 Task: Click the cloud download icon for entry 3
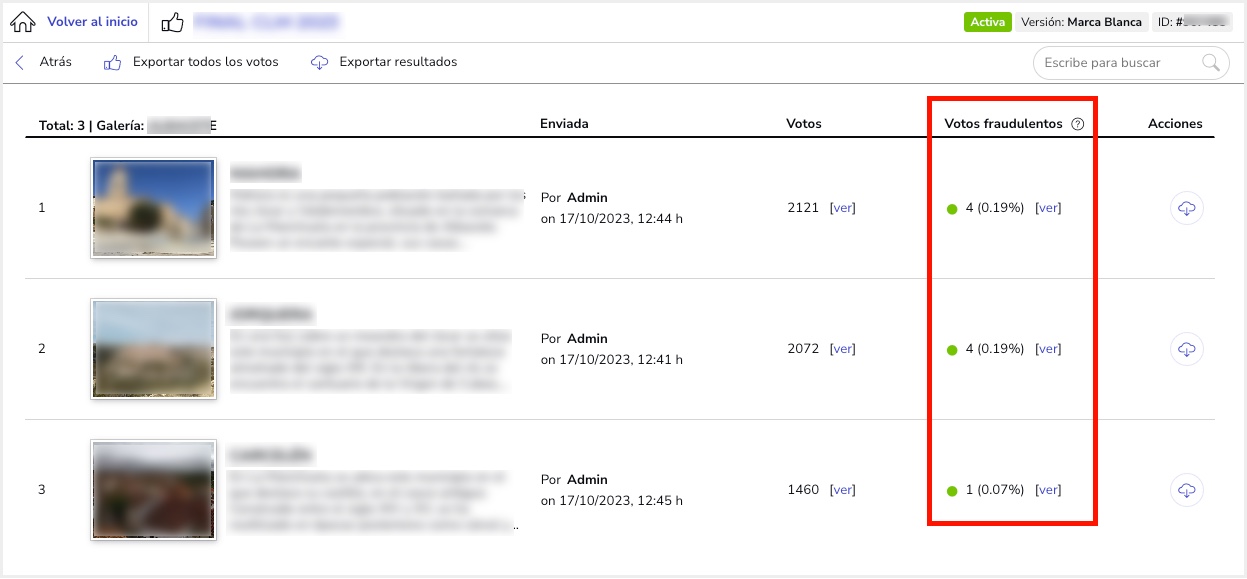point(1186,490)
